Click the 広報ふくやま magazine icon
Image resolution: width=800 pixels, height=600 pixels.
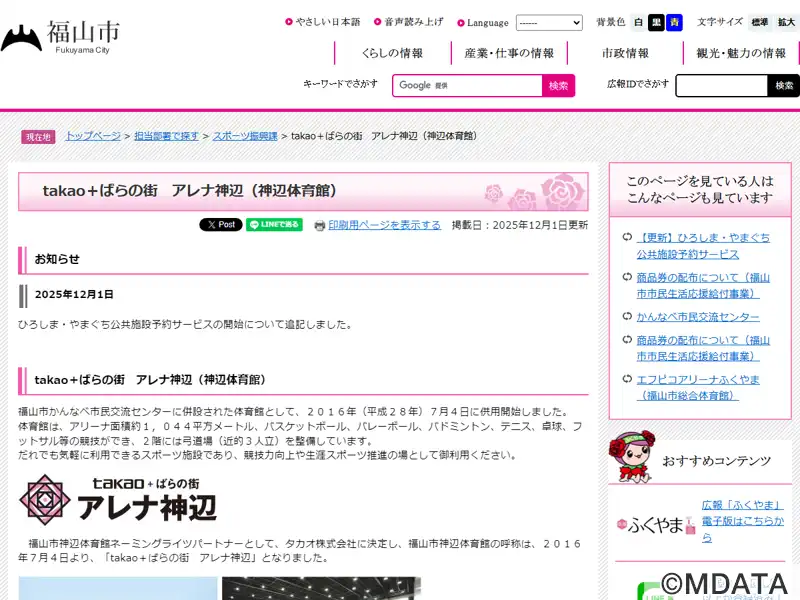(x=655, y=525)
